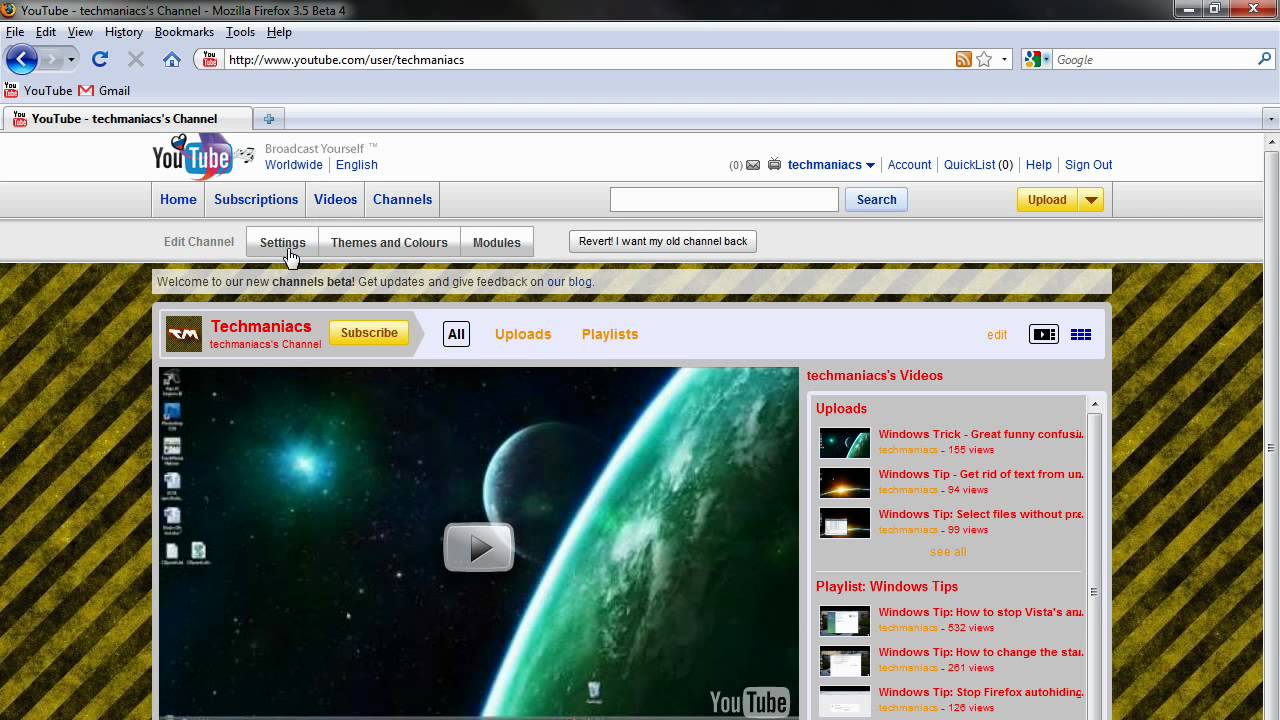Open a new tab with plus button
This screenshot has width=1280, height=720.
pyautogui.click(x=268, y=118)
